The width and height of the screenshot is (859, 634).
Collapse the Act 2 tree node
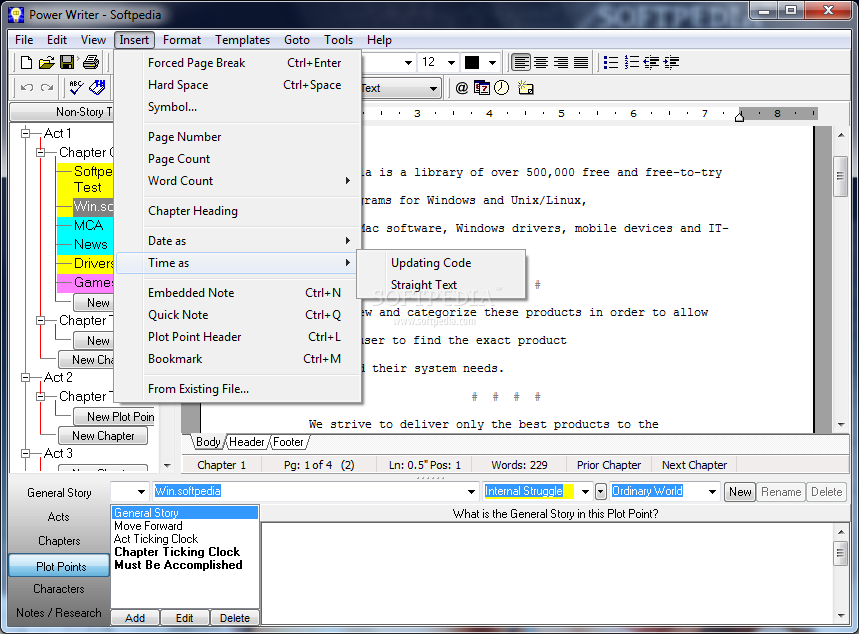pyautogui.click(x=25, y=377)
